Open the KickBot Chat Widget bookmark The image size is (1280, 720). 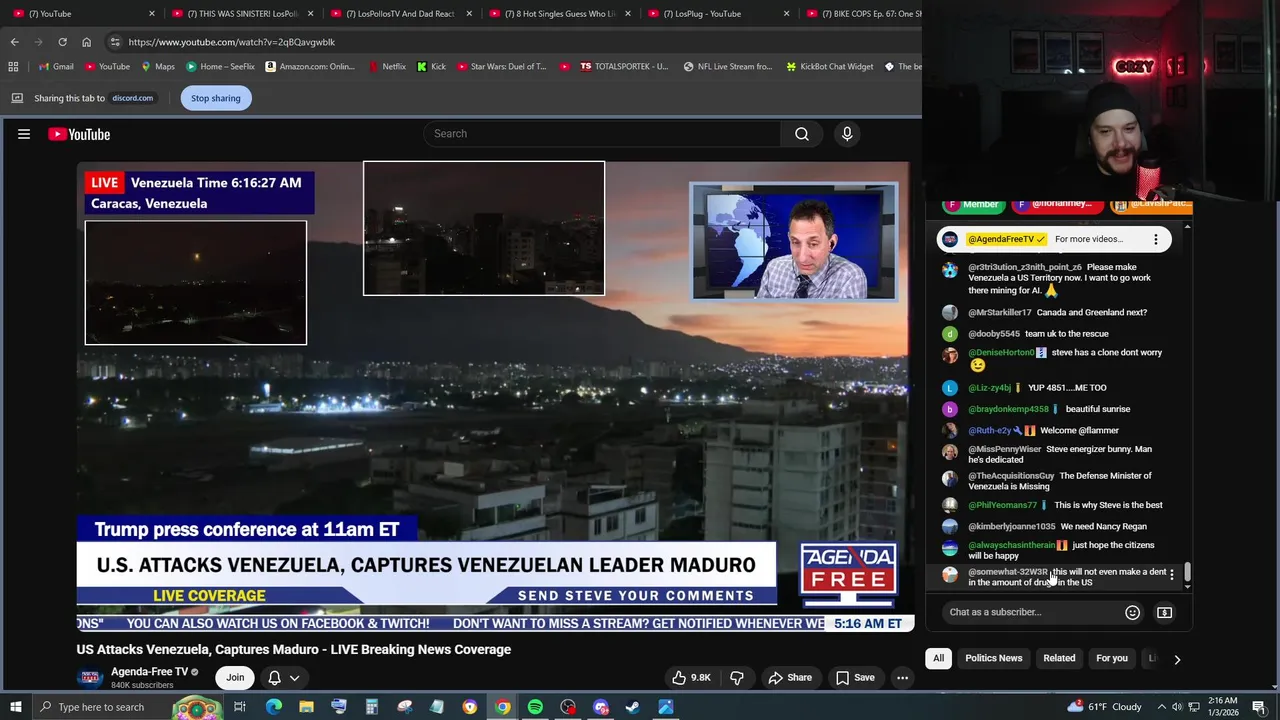click(x=829, y=67)
